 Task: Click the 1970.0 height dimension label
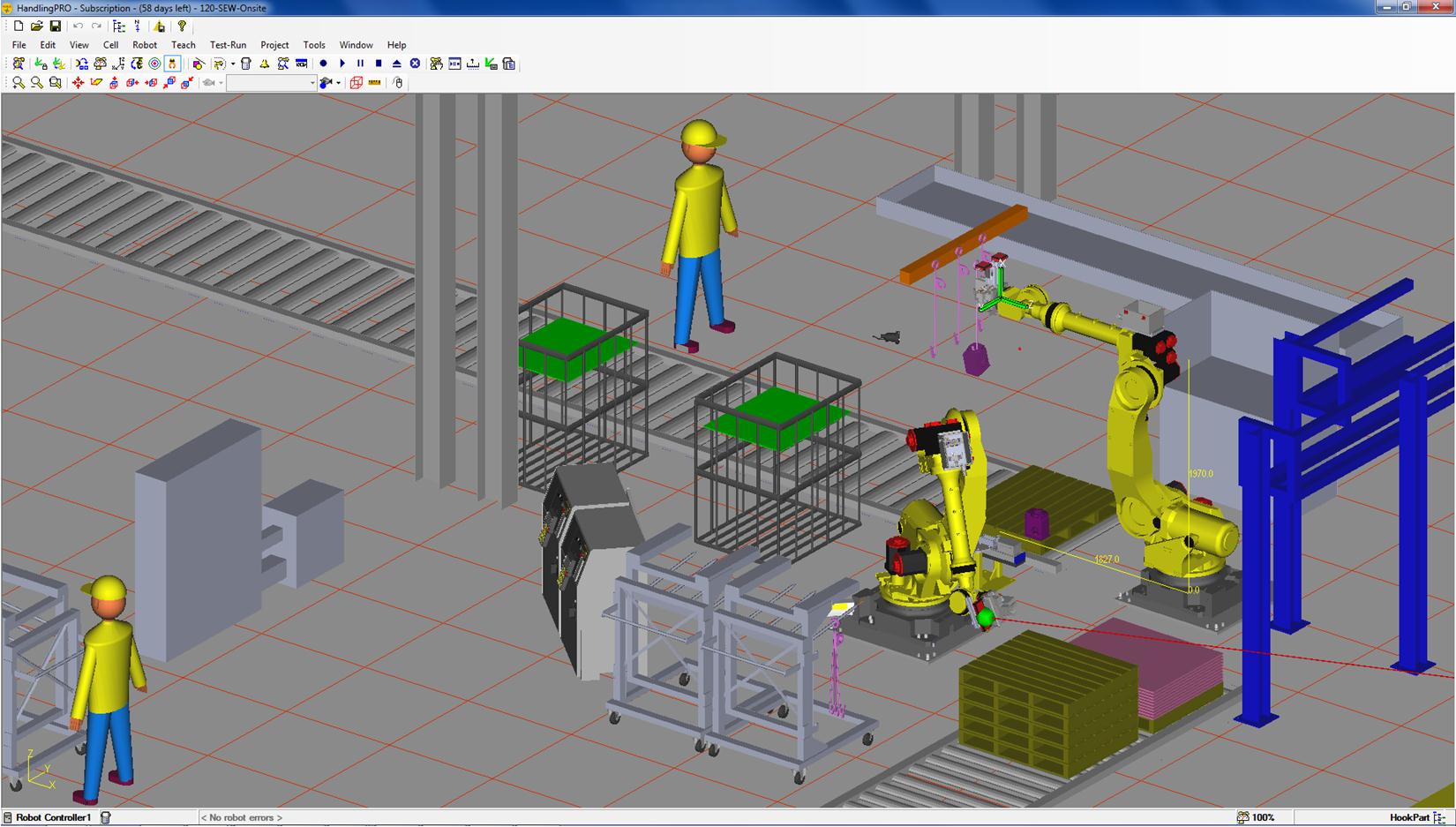point(1201,474)
